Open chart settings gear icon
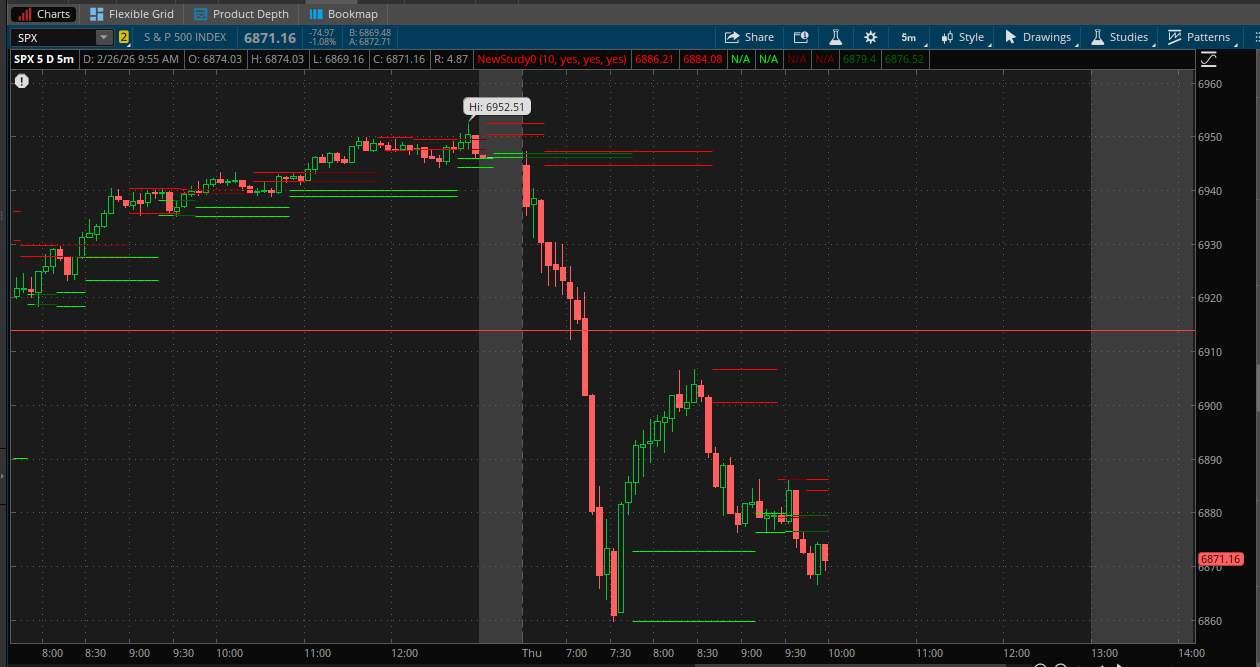The width and height of the screenshot is (1260, 667). coord(870,37)
